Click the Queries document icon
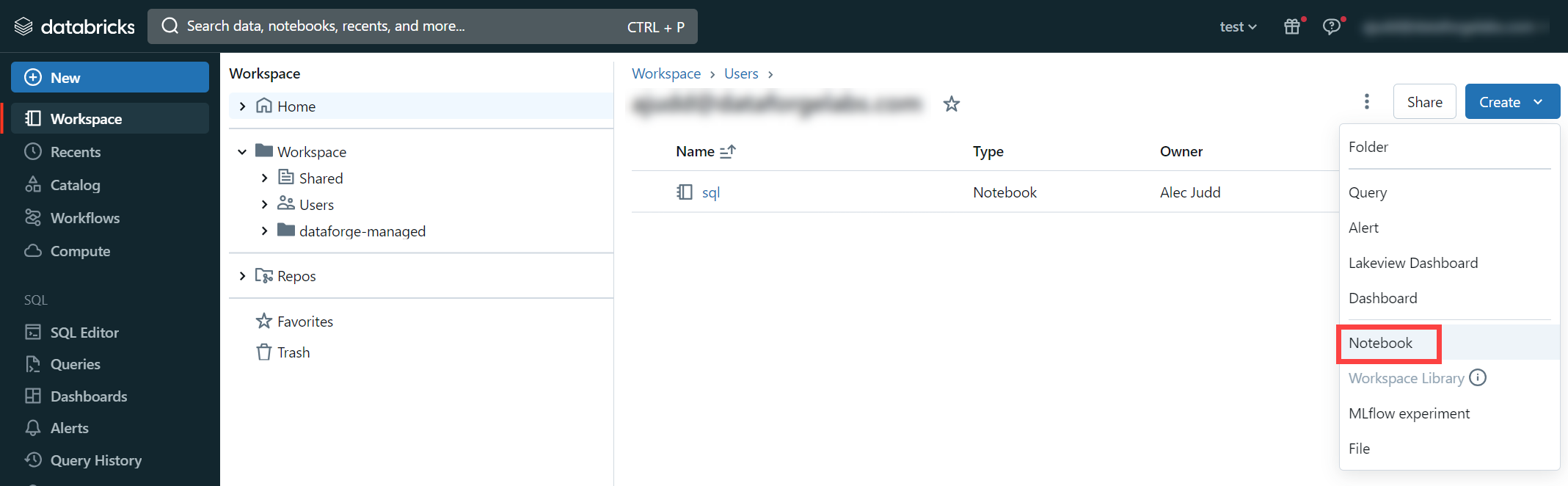Image resolution: width=1568 pixels, height=486 pixels. [33, 363]
